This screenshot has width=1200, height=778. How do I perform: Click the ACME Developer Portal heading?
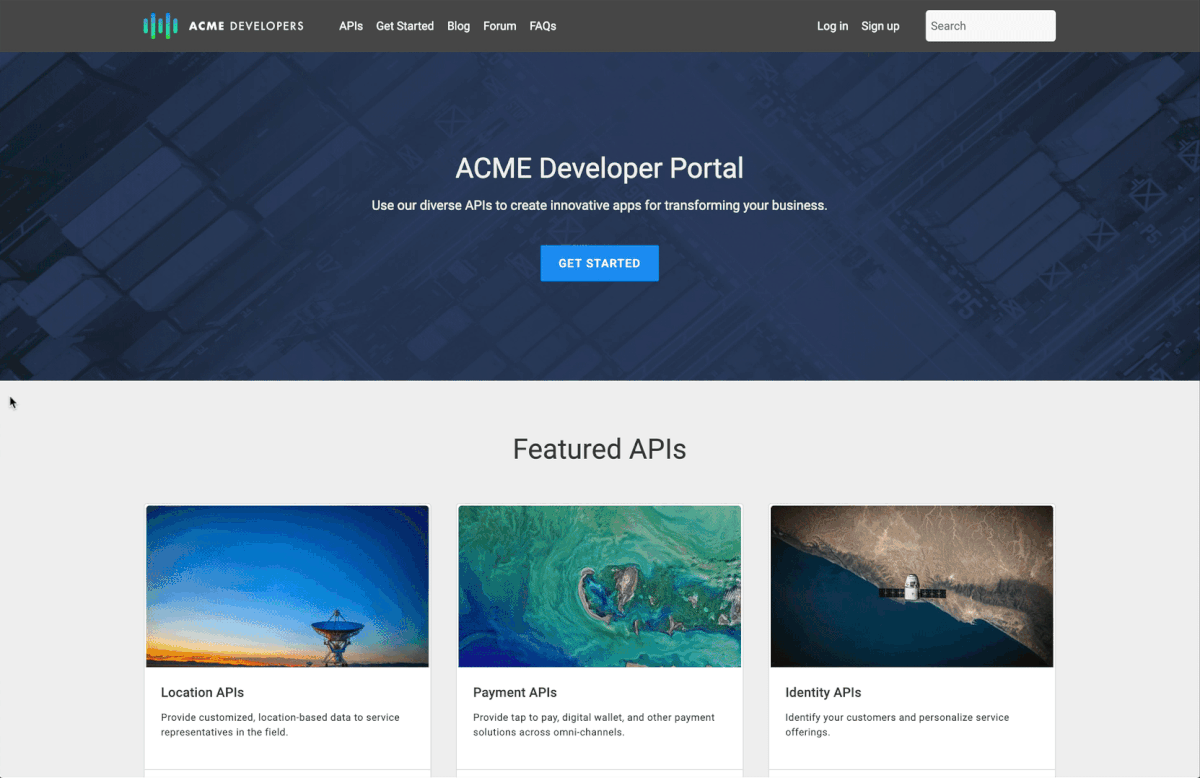pyautogui.click(x=600, y=168)
